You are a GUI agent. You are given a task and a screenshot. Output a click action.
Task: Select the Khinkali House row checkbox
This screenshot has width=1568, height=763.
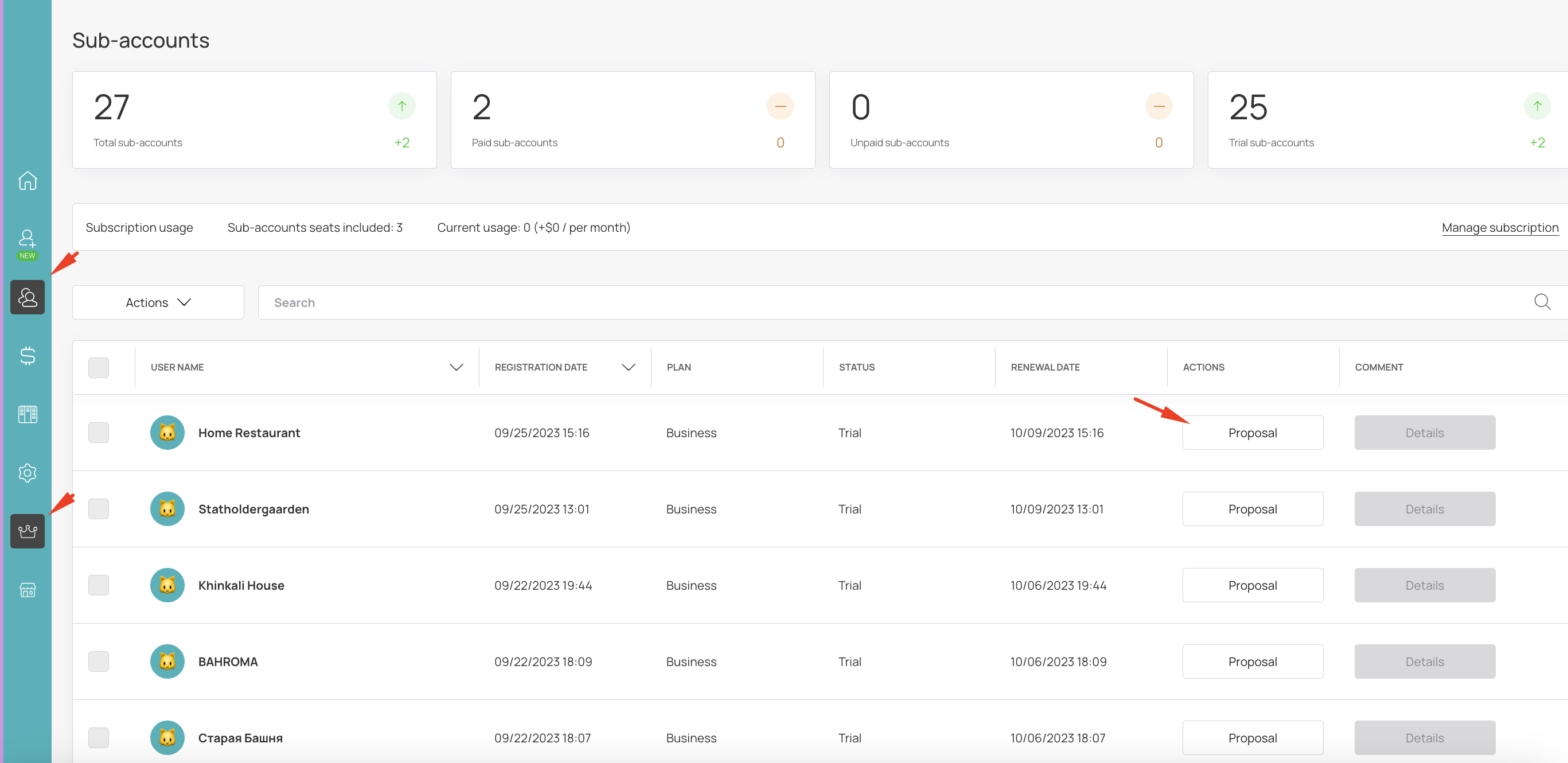click(x=99, y=585)
